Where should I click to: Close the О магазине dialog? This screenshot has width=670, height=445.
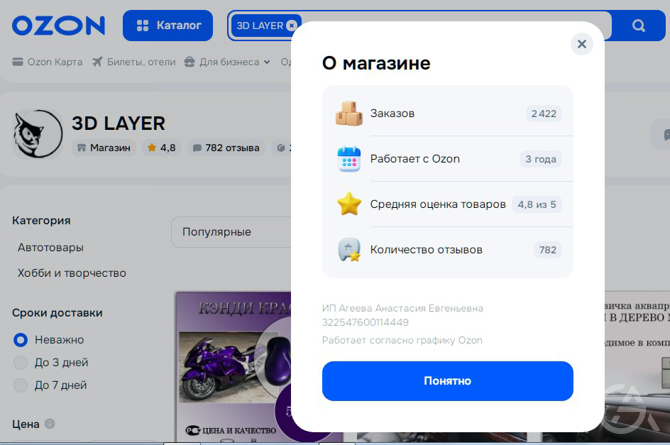[582, 44]
